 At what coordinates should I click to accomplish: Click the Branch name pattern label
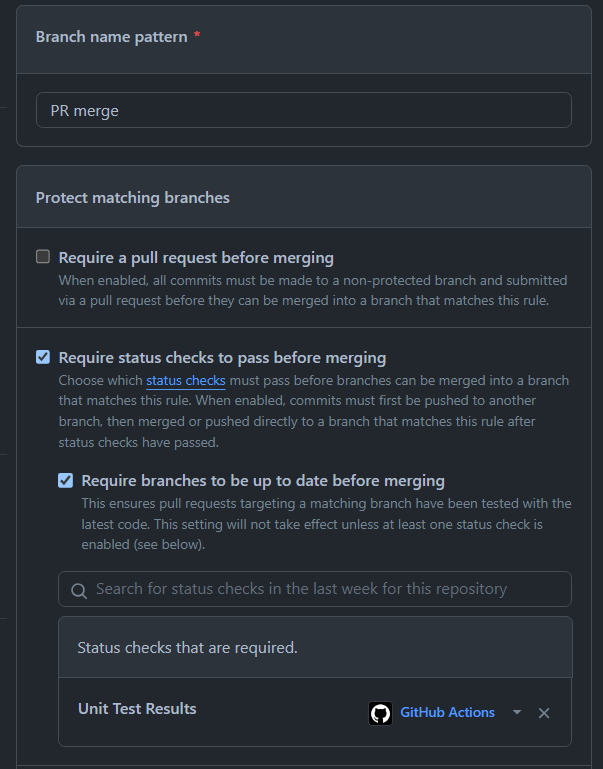click(111, 36)
